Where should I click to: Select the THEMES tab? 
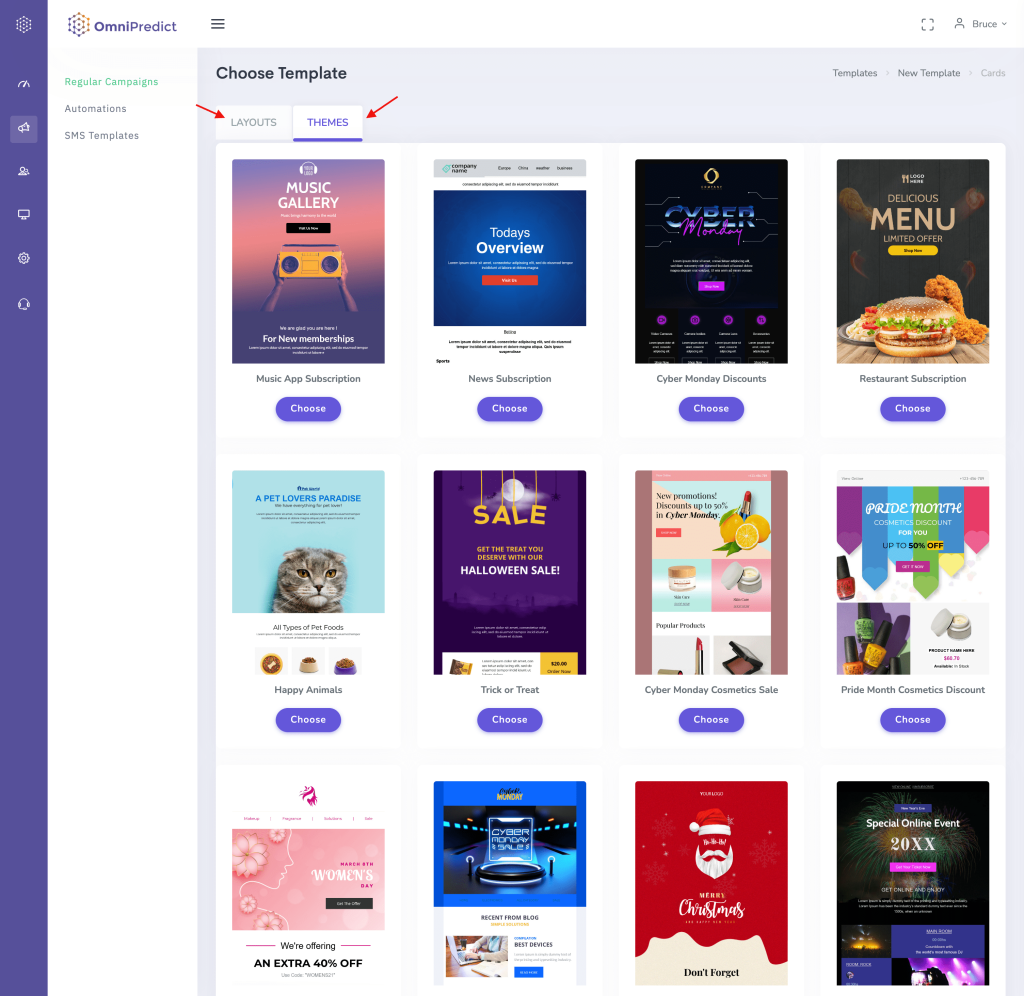[327, 122]
